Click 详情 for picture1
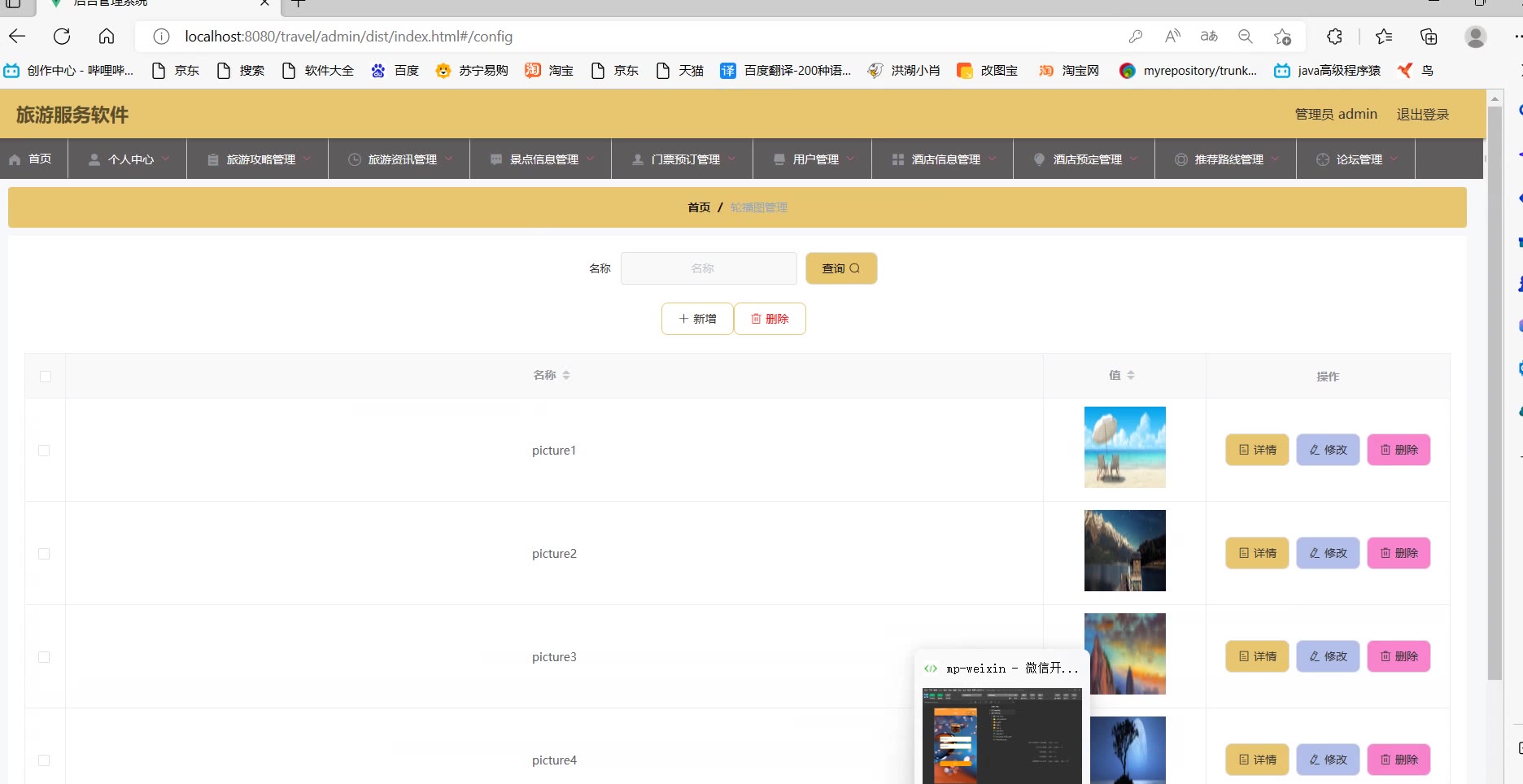This screenshot has width=1523, height=784. pos(1257,450)
